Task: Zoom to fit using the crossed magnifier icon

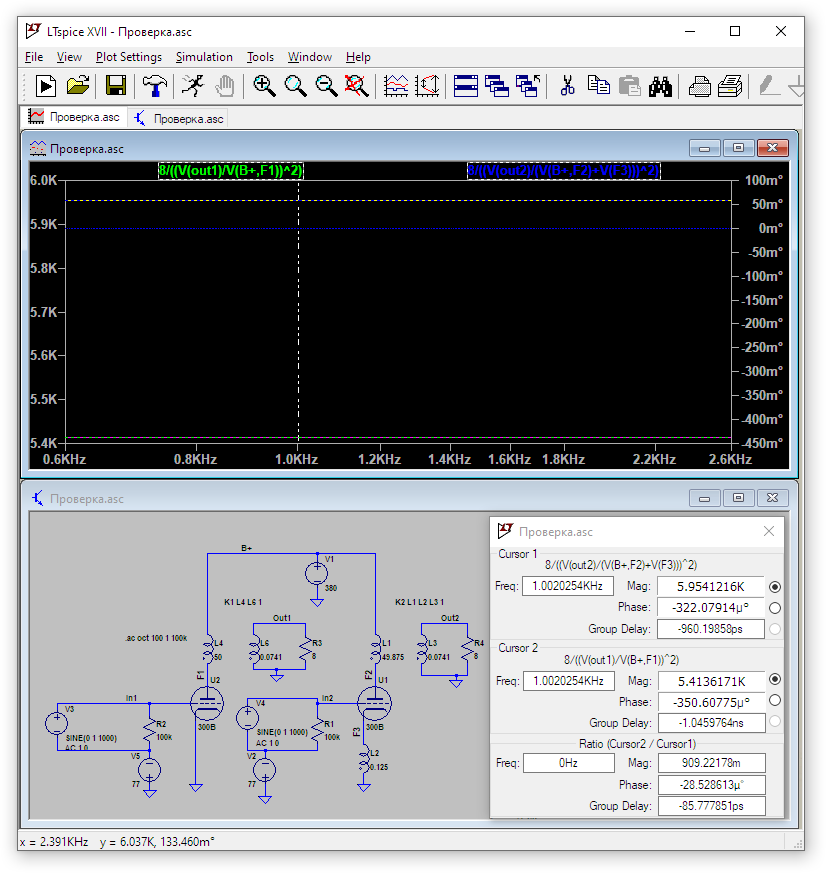Action: [x=357, y=86]
